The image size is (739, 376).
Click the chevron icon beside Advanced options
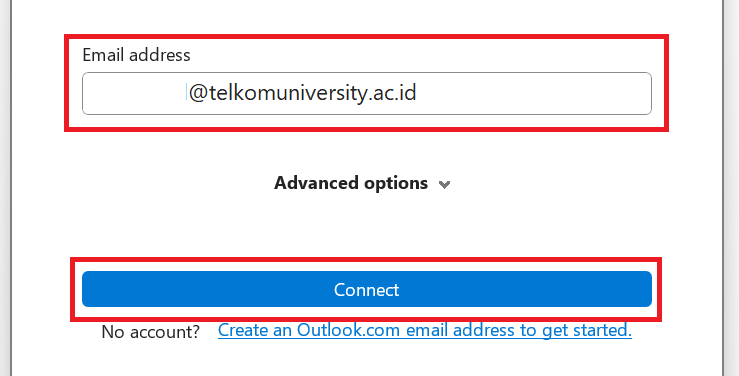pos(444,184)
